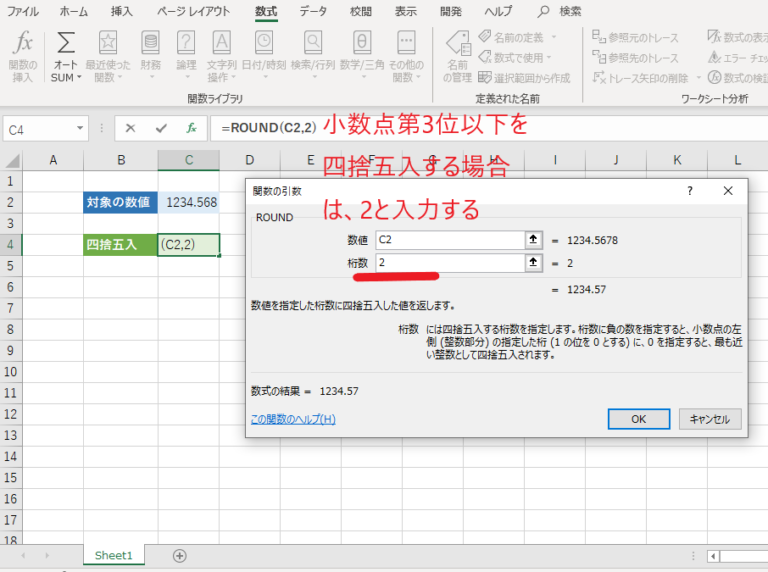Open the 表示 tab
Image resolution: width=768 pixels, height=572 pixels.
click(406, 11)
